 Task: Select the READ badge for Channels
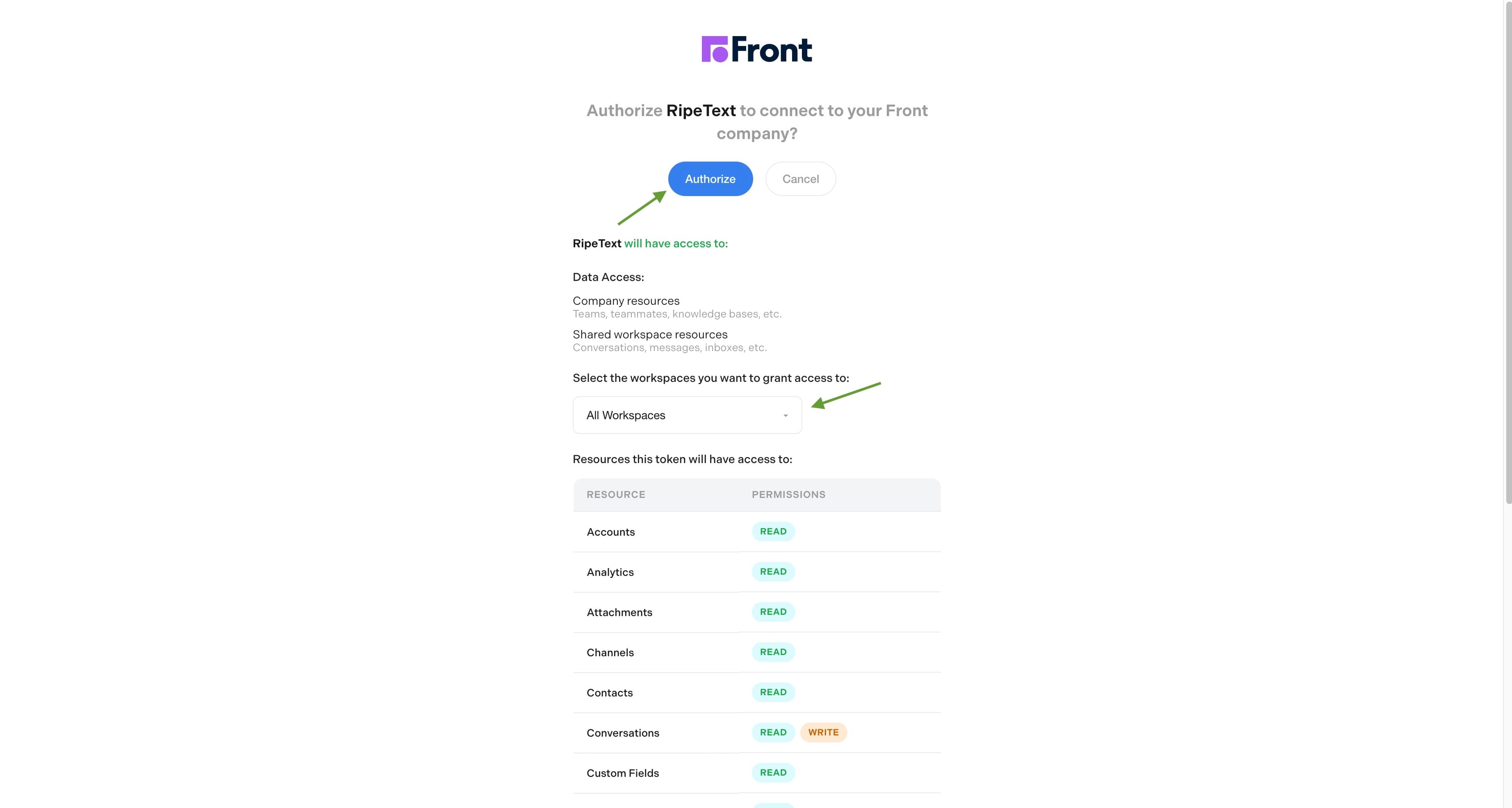pos(773,652)
